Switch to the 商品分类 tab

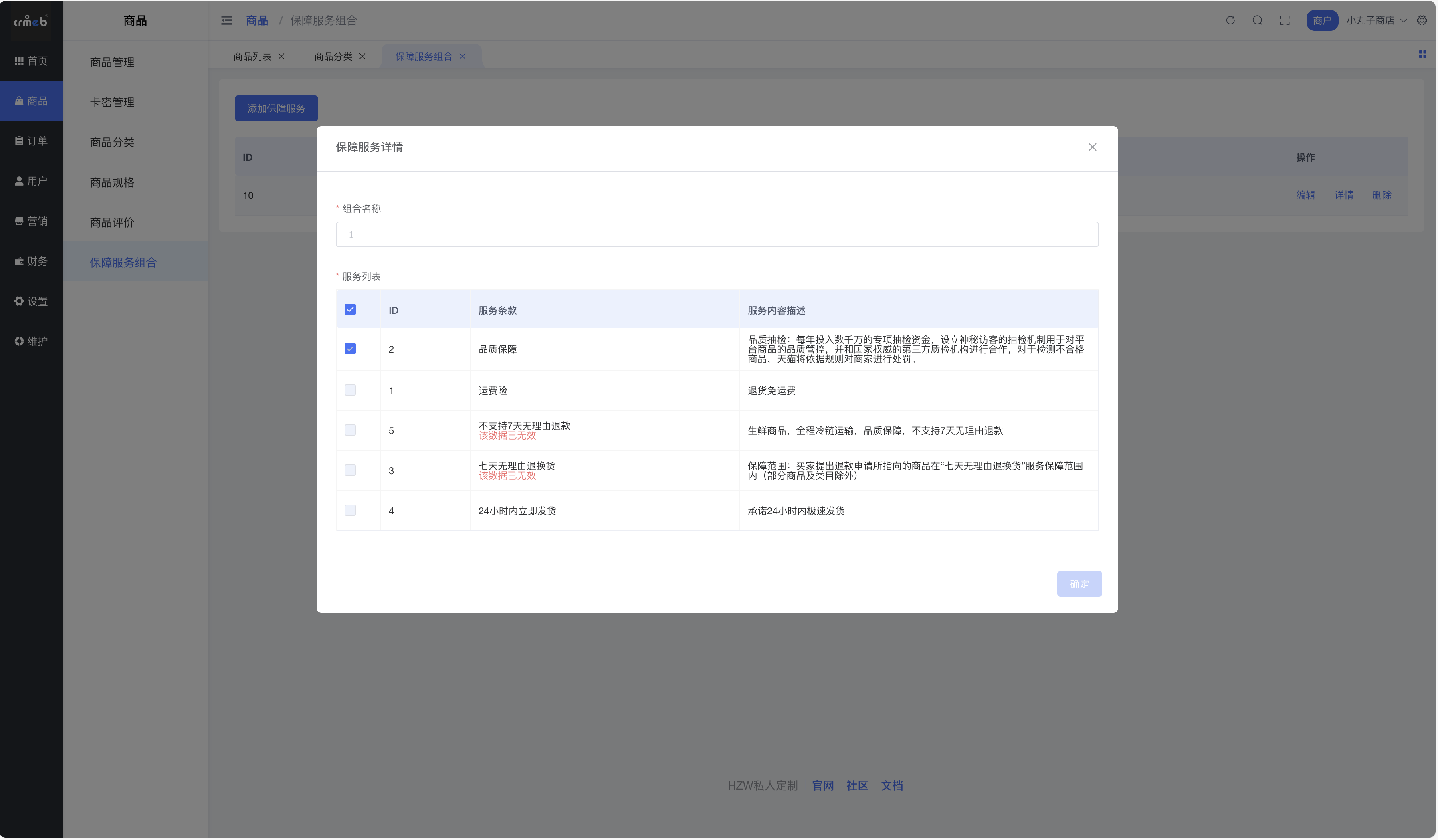(x=333, y=56)
